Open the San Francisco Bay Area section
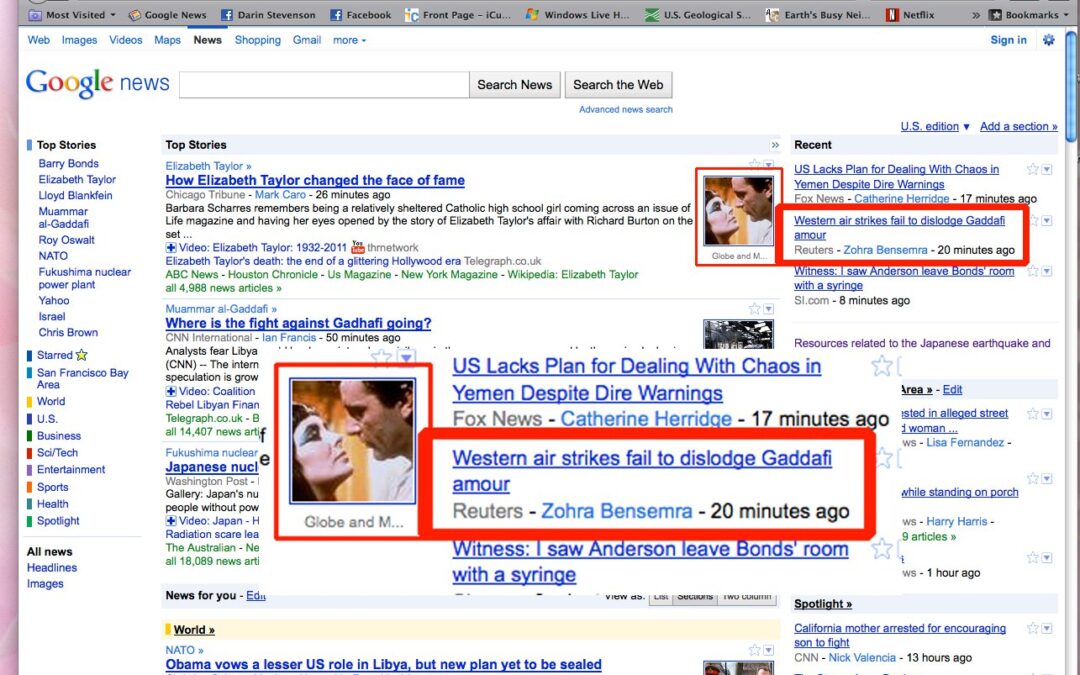 click(x=83, y=378)
